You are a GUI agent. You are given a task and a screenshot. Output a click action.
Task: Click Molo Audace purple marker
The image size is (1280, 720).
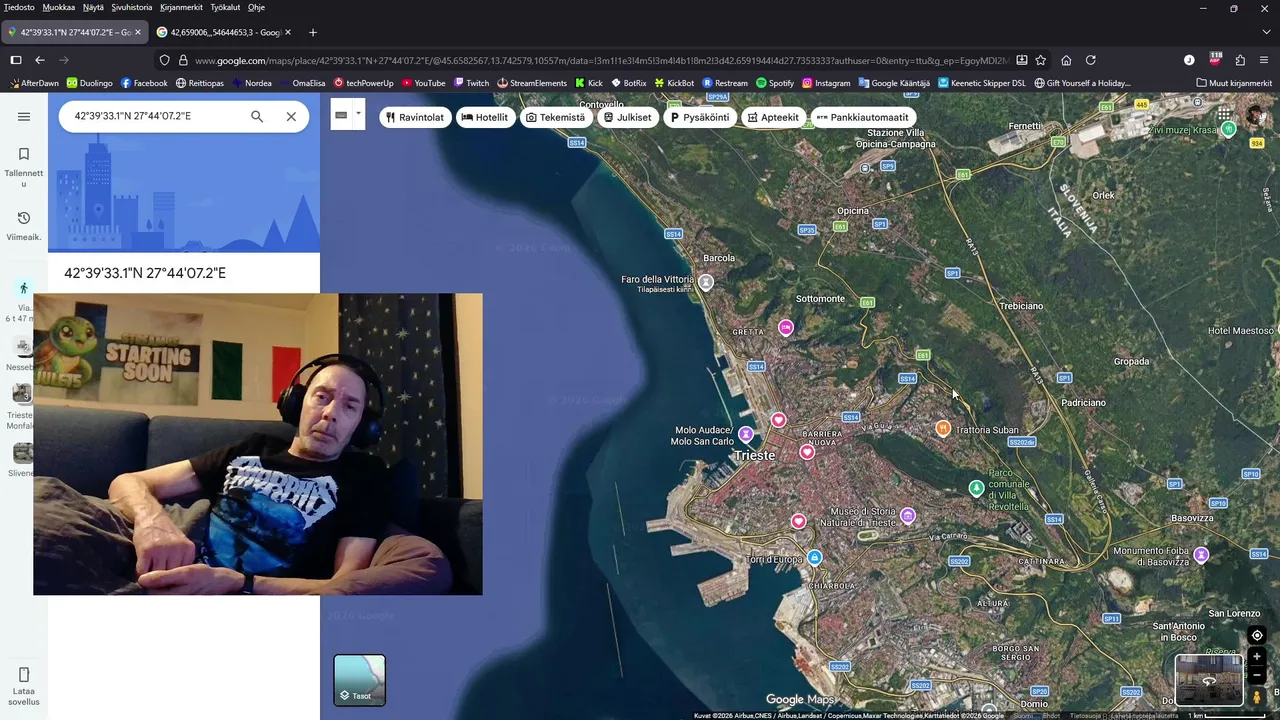(746, 434)
